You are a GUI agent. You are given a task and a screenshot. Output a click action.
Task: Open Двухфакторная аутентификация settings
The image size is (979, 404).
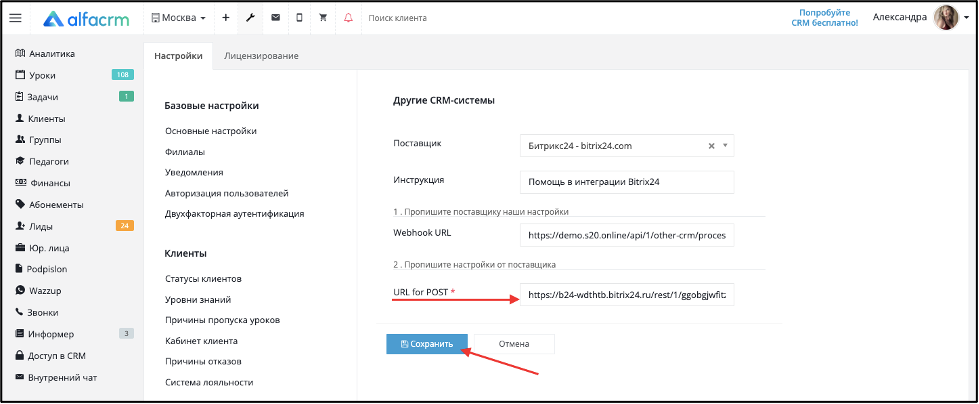click(235, 214)
